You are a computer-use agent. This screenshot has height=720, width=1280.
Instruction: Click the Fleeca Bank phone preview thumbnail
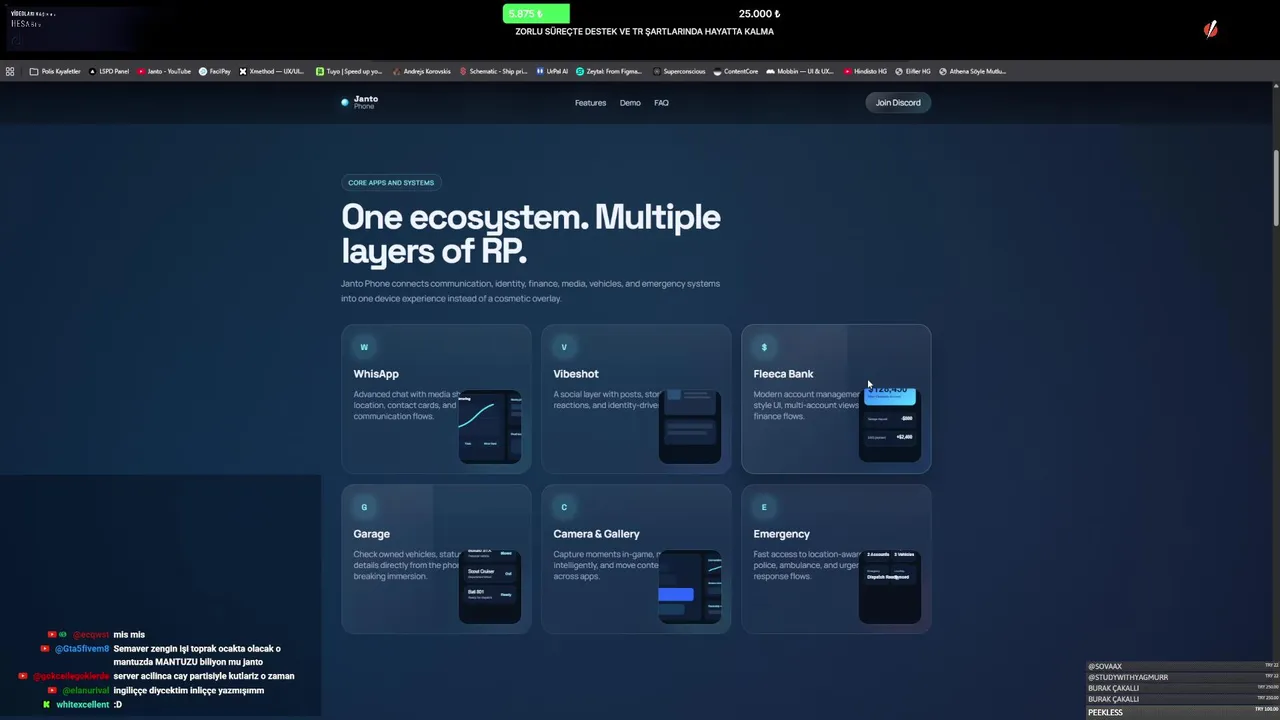click(x=890, y=426)
